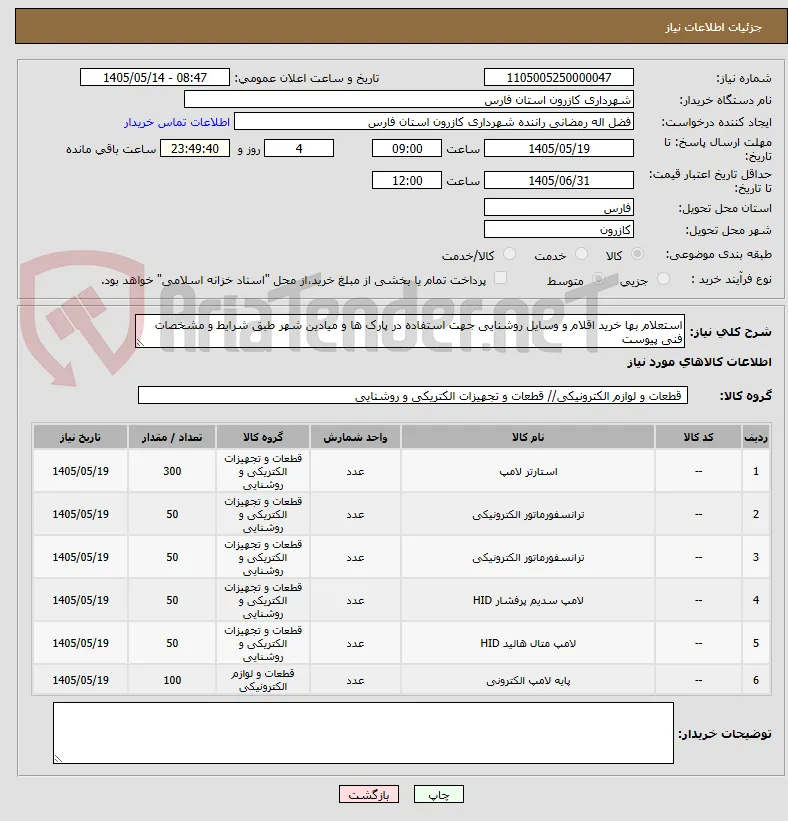This screenshot has width=788, height=821.
Task: Click the price validity date 1405/06/31 field
Action: point(559,180)
